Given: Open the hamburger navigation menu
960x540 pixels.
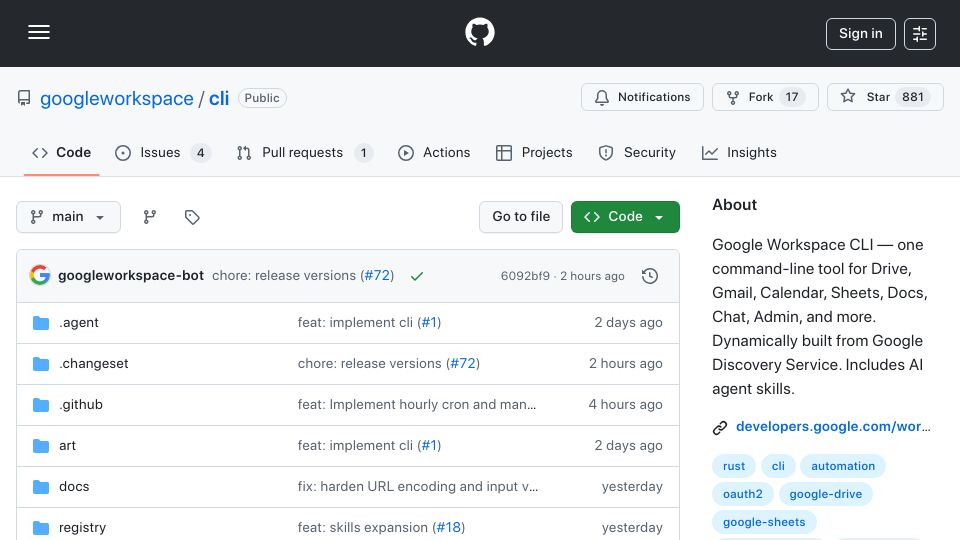Looking at the screenshot, I should (39, 32).
